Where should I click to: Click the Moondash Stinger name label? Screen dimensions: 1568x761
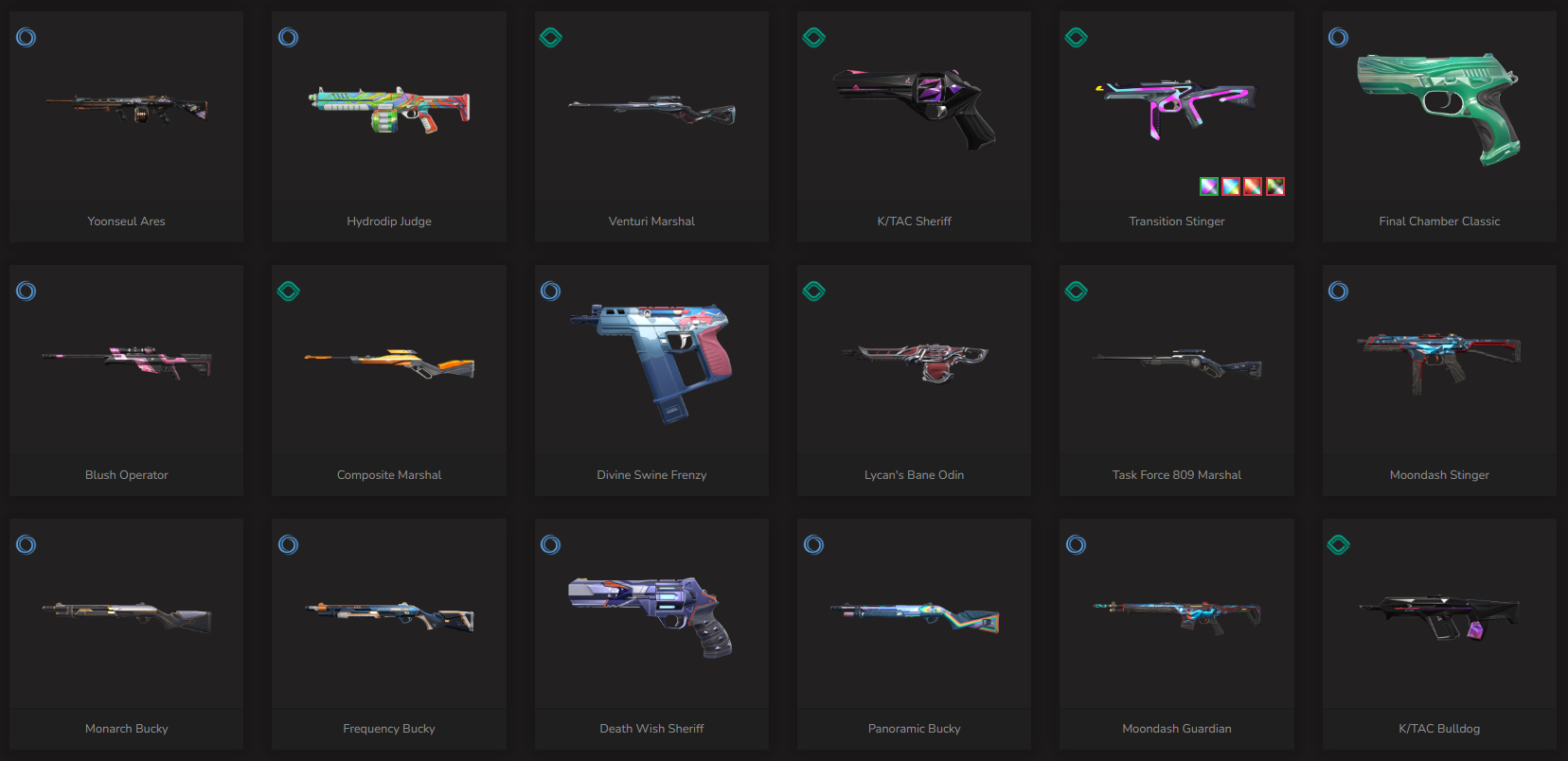click(x=1439, y=475)
